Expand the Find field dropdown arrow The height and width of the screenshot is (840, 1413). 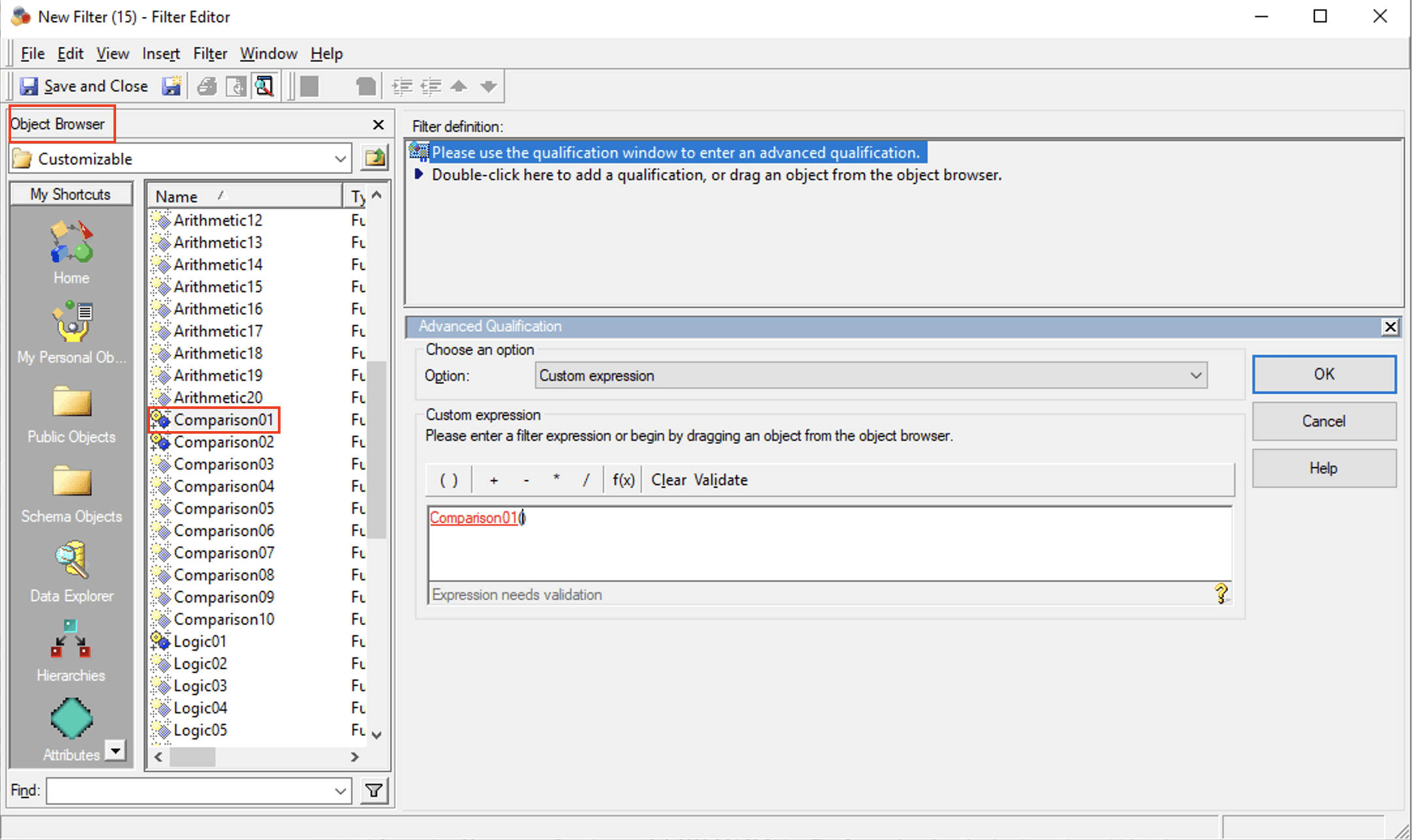click(x=340, y=791)
